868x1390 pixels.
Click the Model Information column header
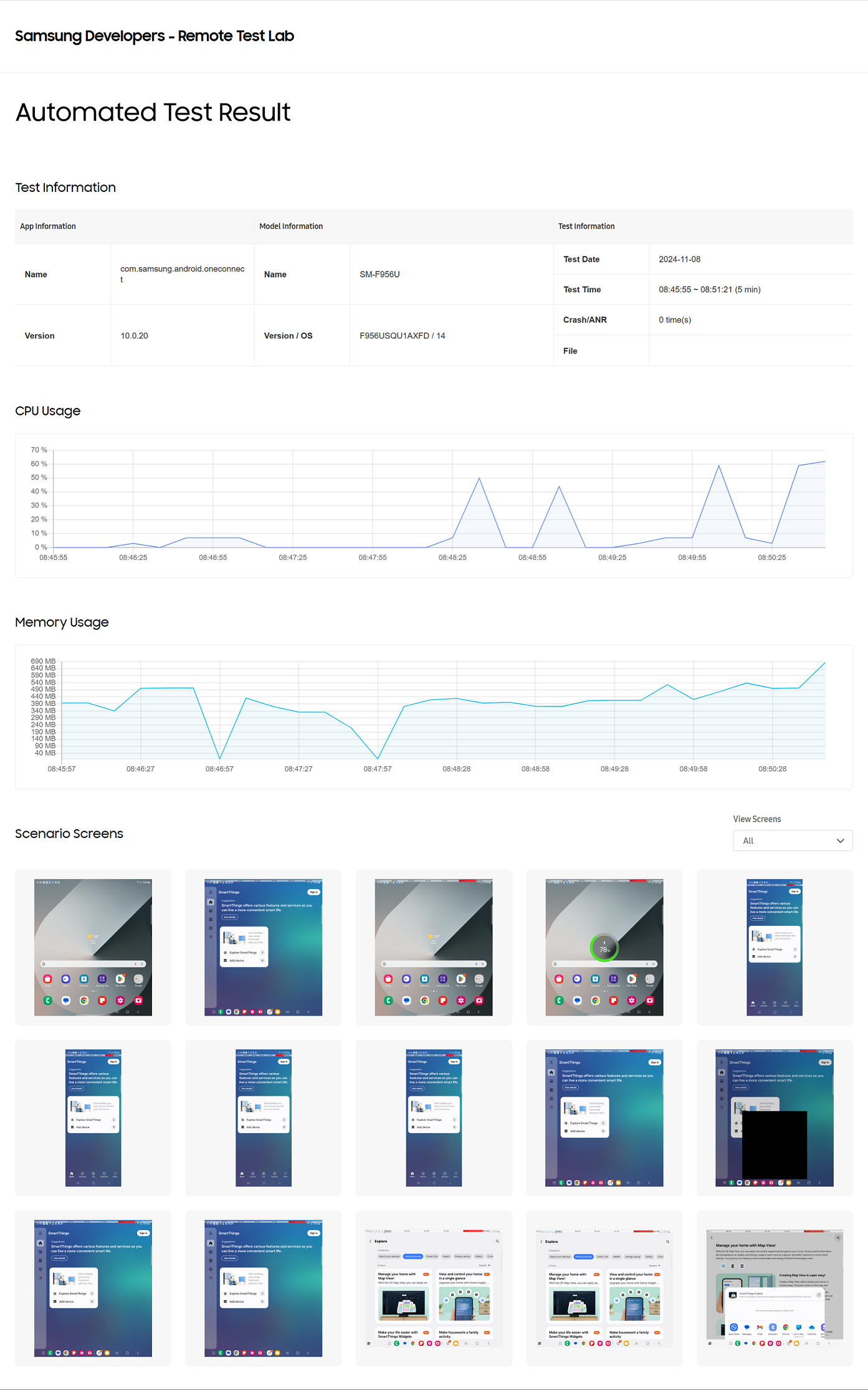[291, 226]
